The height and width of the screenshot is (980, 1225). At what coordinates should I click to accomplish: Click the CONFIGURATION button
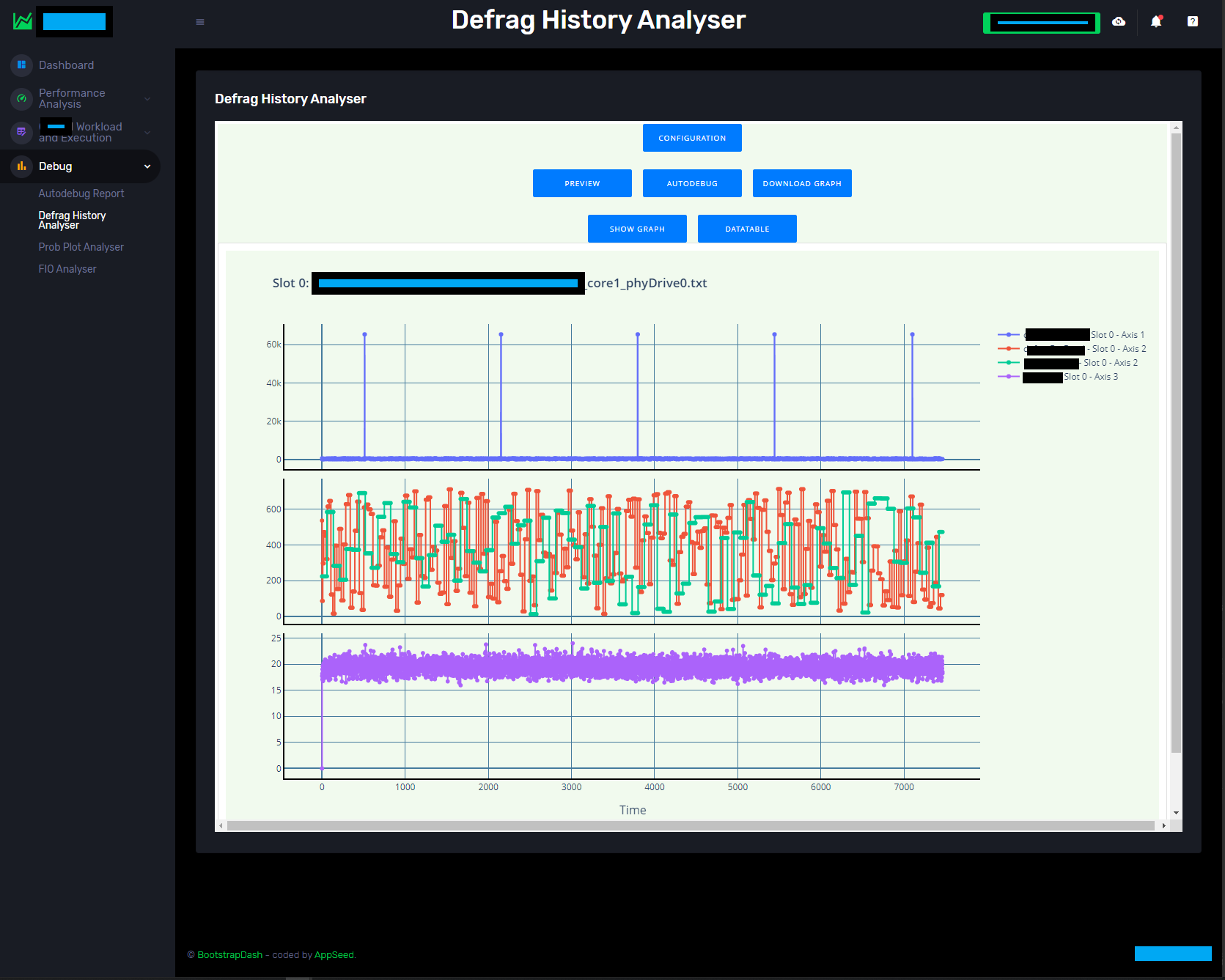(692, 138)
